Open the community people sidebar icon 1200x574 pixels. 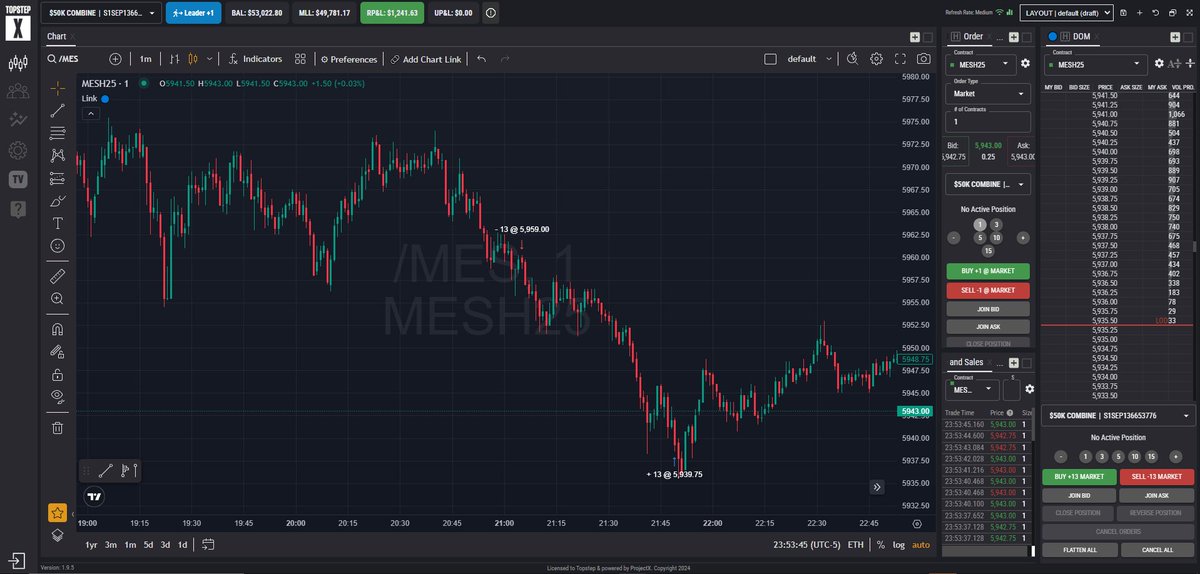pos(17,92)
